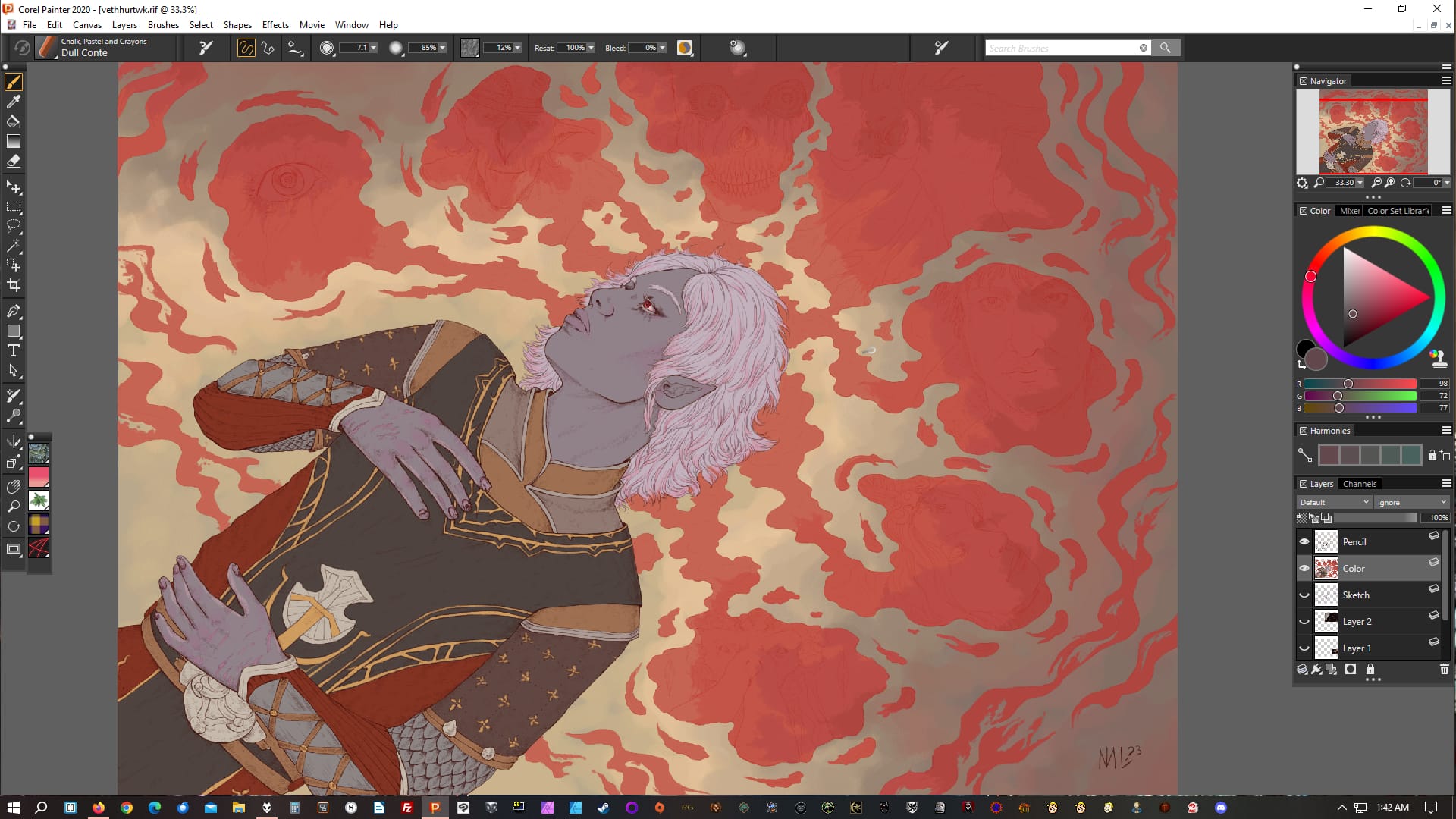Select the Eraser tool
The width and height of the screenshot is (1456, 819).
tap(14, 161)
